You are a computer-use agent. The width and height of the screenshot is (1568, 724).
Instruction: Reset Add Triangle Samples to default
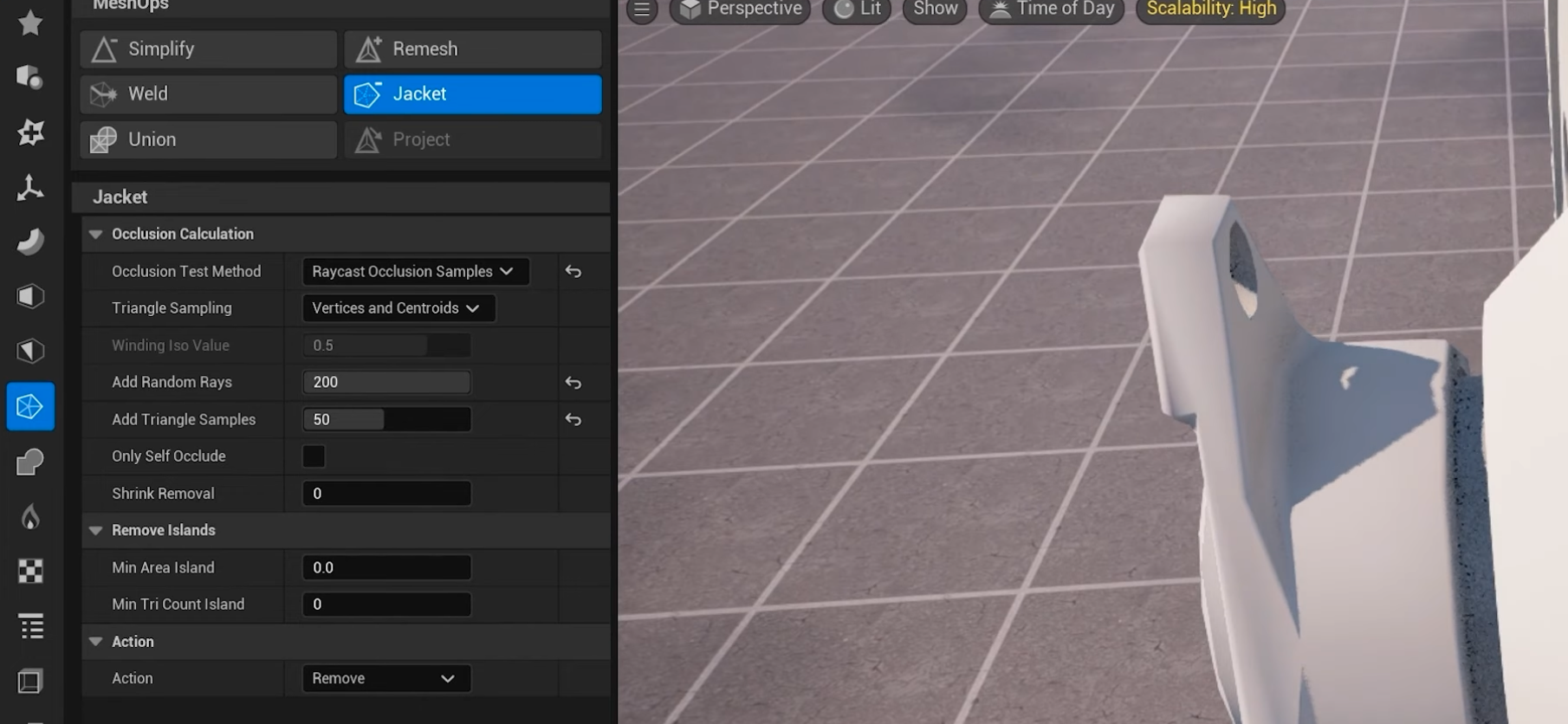(573, 420)
